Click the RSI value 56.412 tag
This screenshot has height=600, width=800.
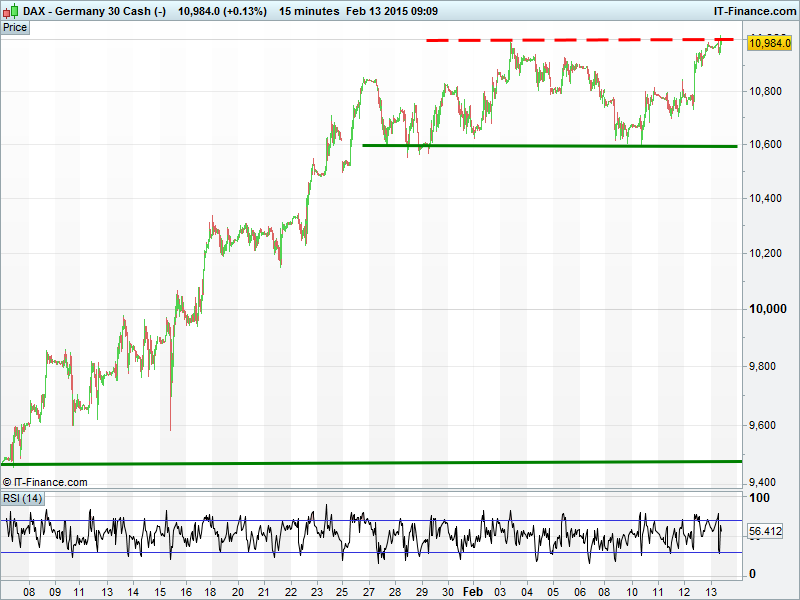pyautogui.click(x=764, y=532)
